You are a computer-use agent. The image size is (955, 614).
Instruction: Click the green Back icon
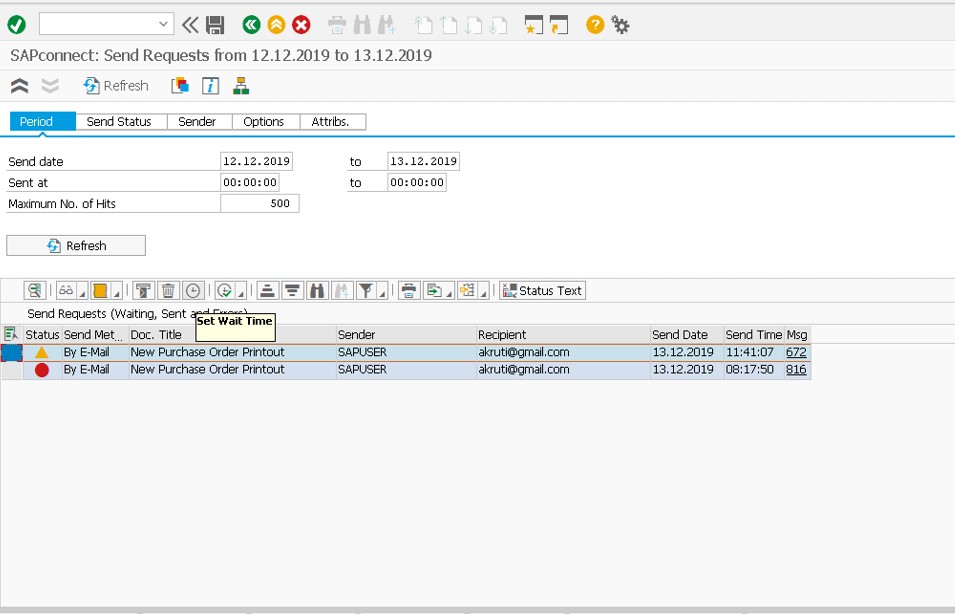click(251, 25)
